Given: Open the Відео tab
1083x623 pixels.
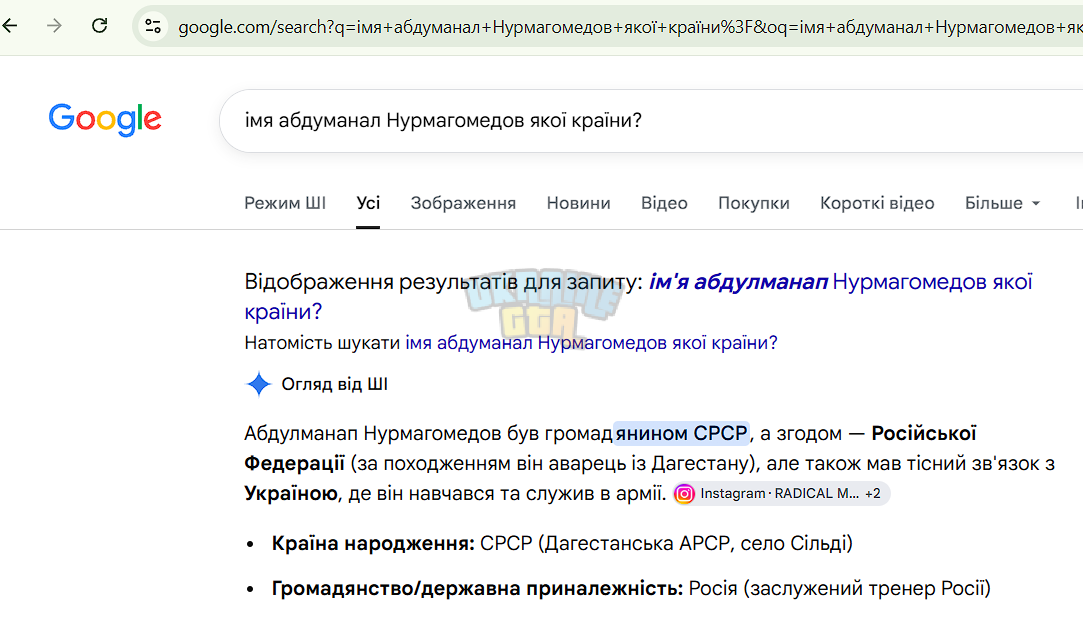Looking at the screenshot, I should 664,203.
